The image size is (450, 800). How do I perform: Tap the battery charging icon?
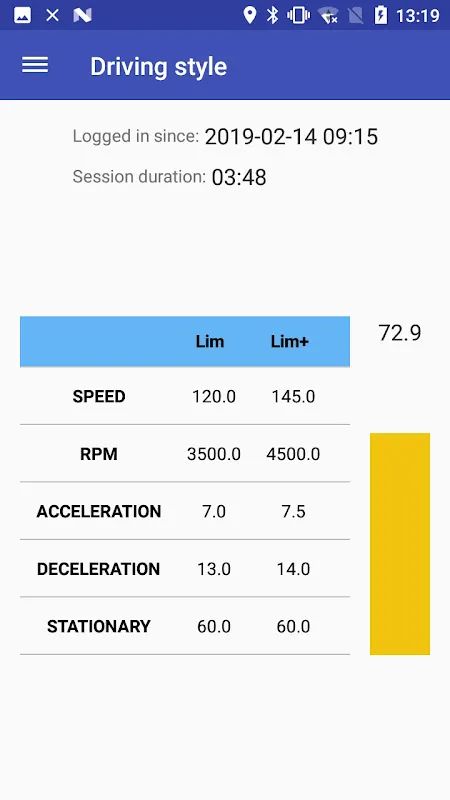[x=381, y=15]
